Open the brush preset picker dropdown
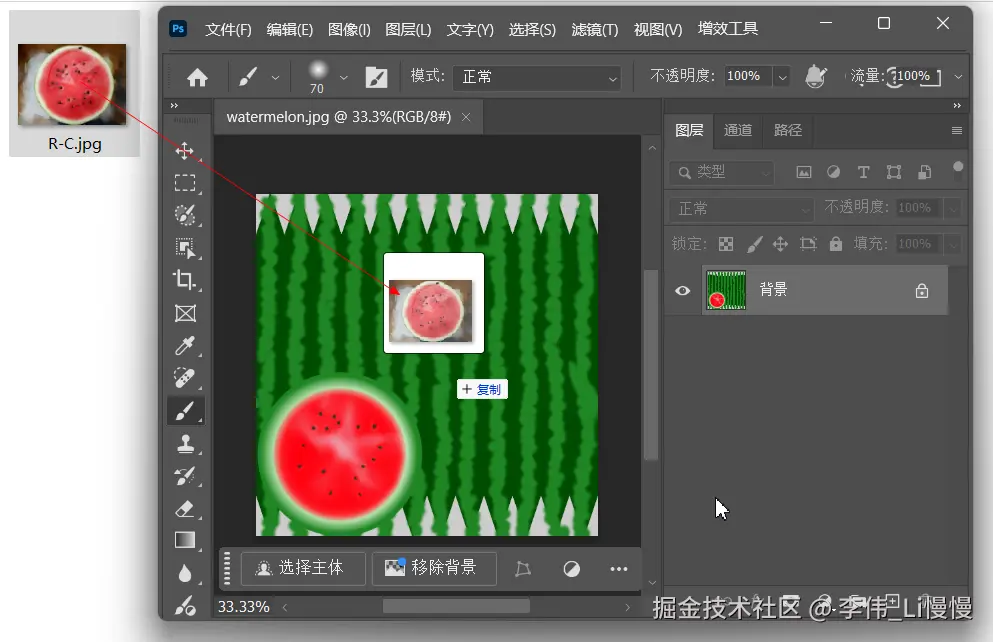The image size is (993, 642). (x=344, y=76)
